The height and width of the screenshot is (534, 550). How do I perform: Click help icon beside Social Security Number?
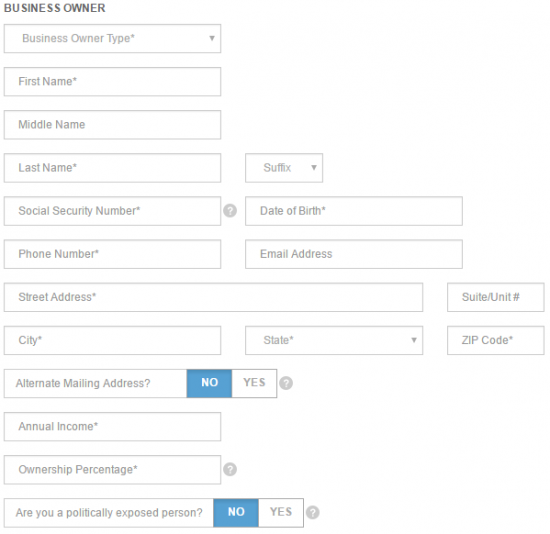click(x=230, y=211)
